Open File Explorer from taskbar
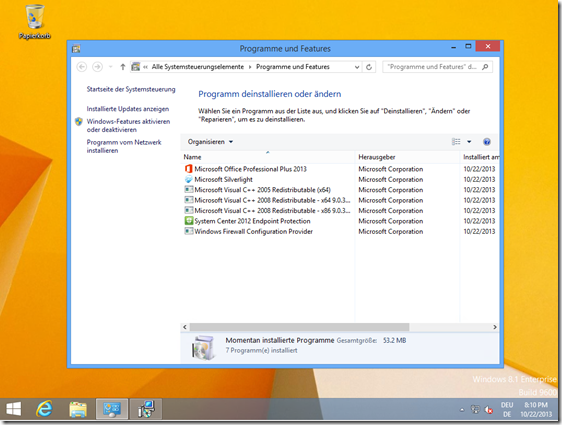Viewport: 562px width, 425px height. (78, 409)
